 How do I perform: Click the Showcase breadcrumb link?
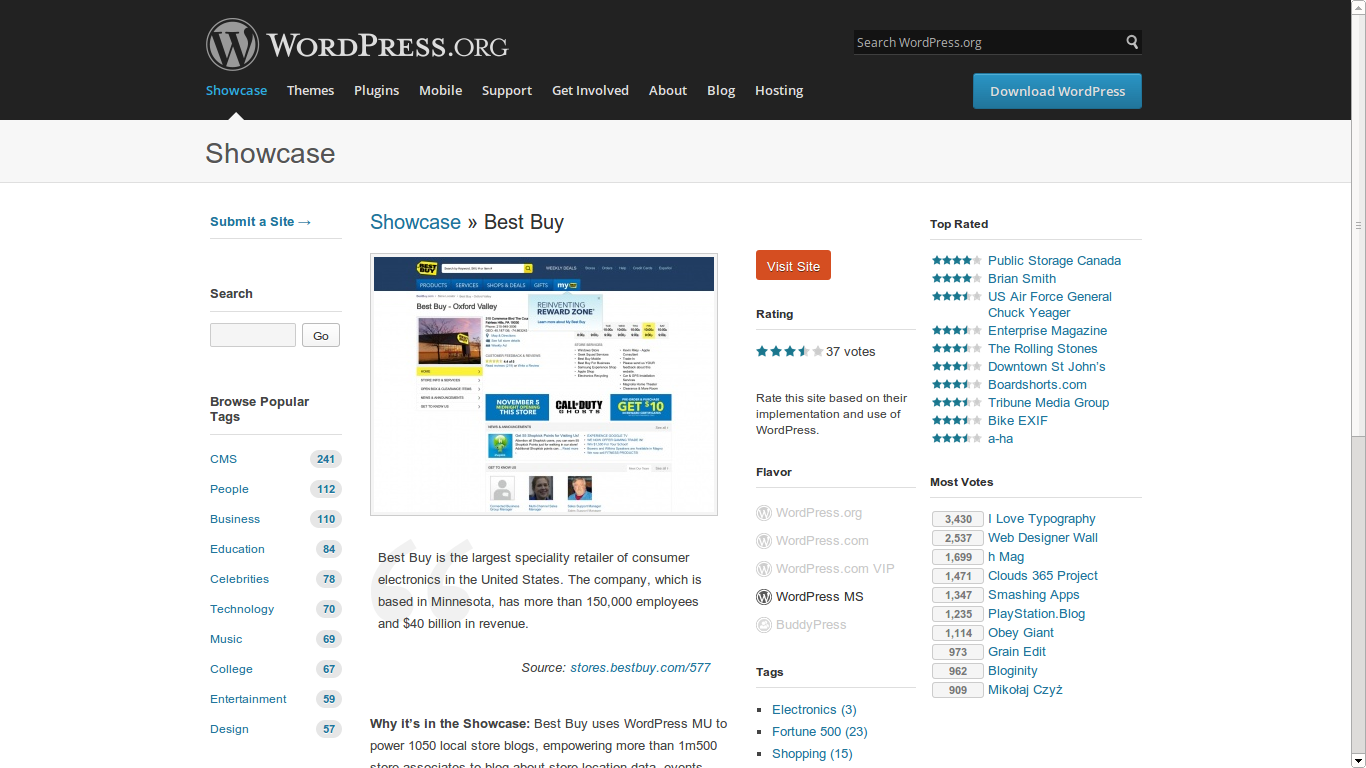(x=415, y=222)
